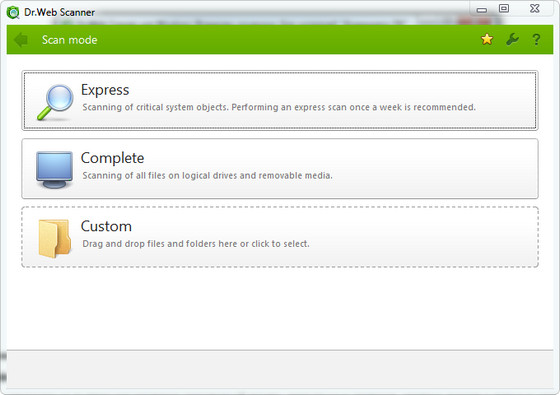Go back using the green arrow
This screenshot has height=395, width=560.
click(21, 40)
